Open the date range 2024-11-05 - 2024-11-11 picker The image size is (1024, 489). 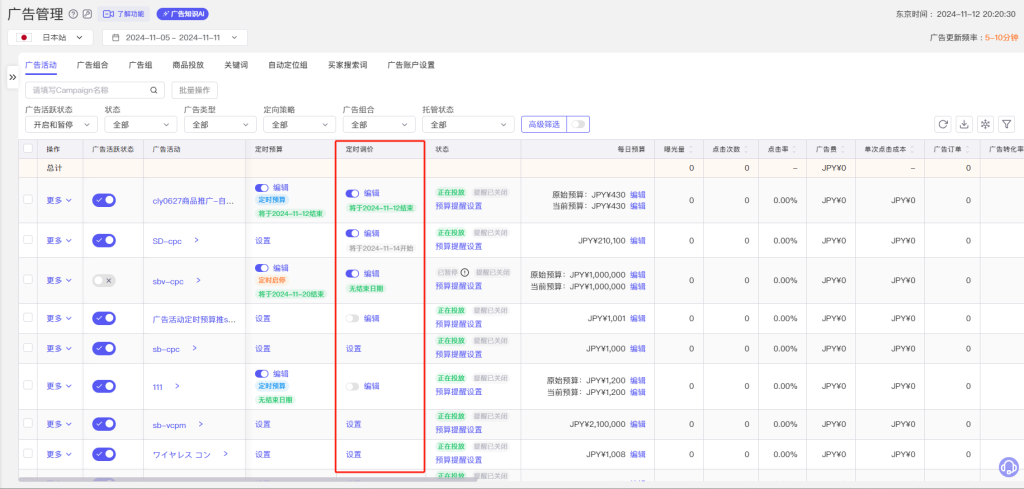coord(175,38)
